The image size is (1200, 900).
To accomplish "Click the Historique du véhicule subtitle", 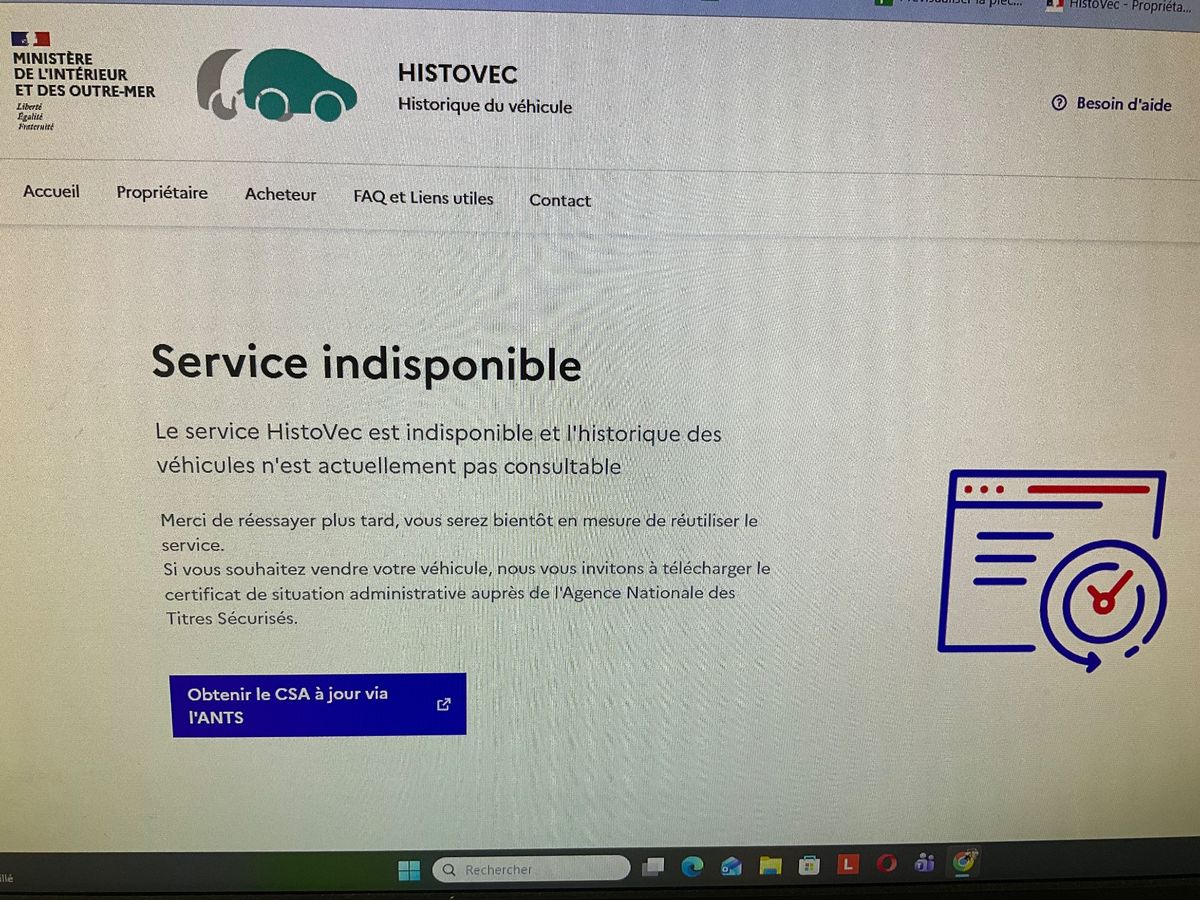I will pos(485,105).
